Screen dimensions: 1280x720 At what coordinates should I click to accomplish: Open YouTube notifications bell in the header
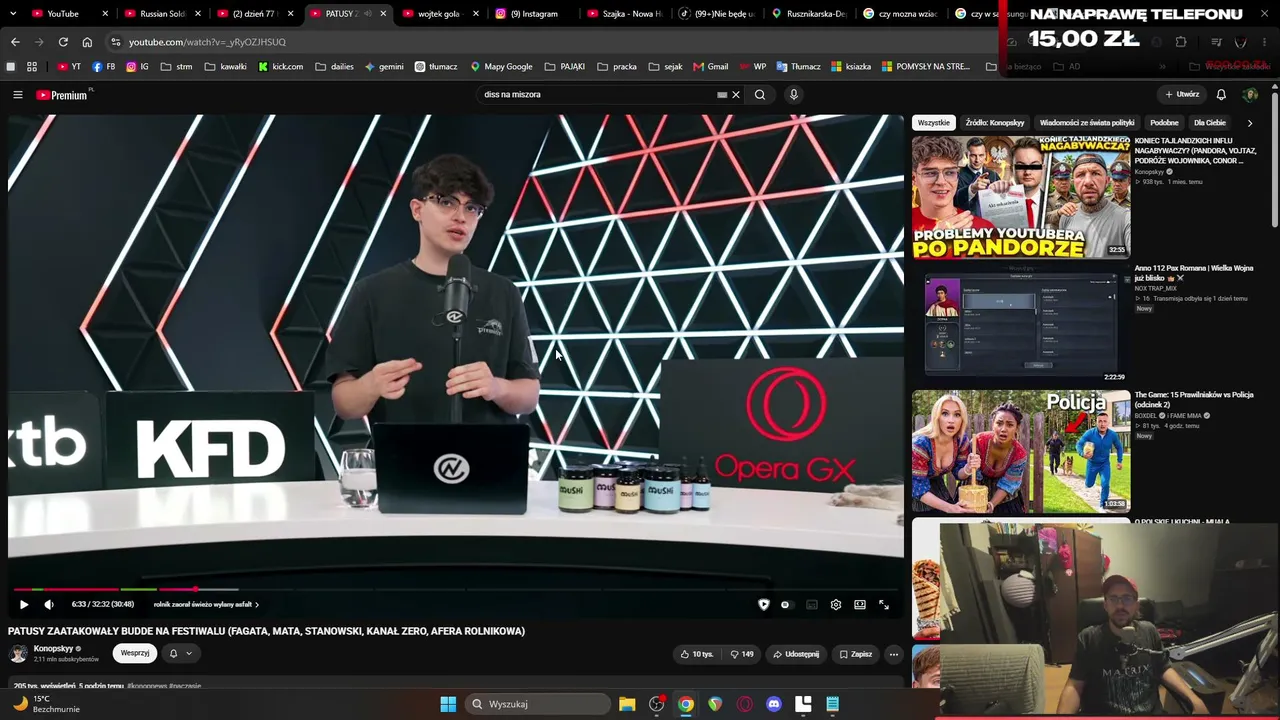tap(1221, 95)
